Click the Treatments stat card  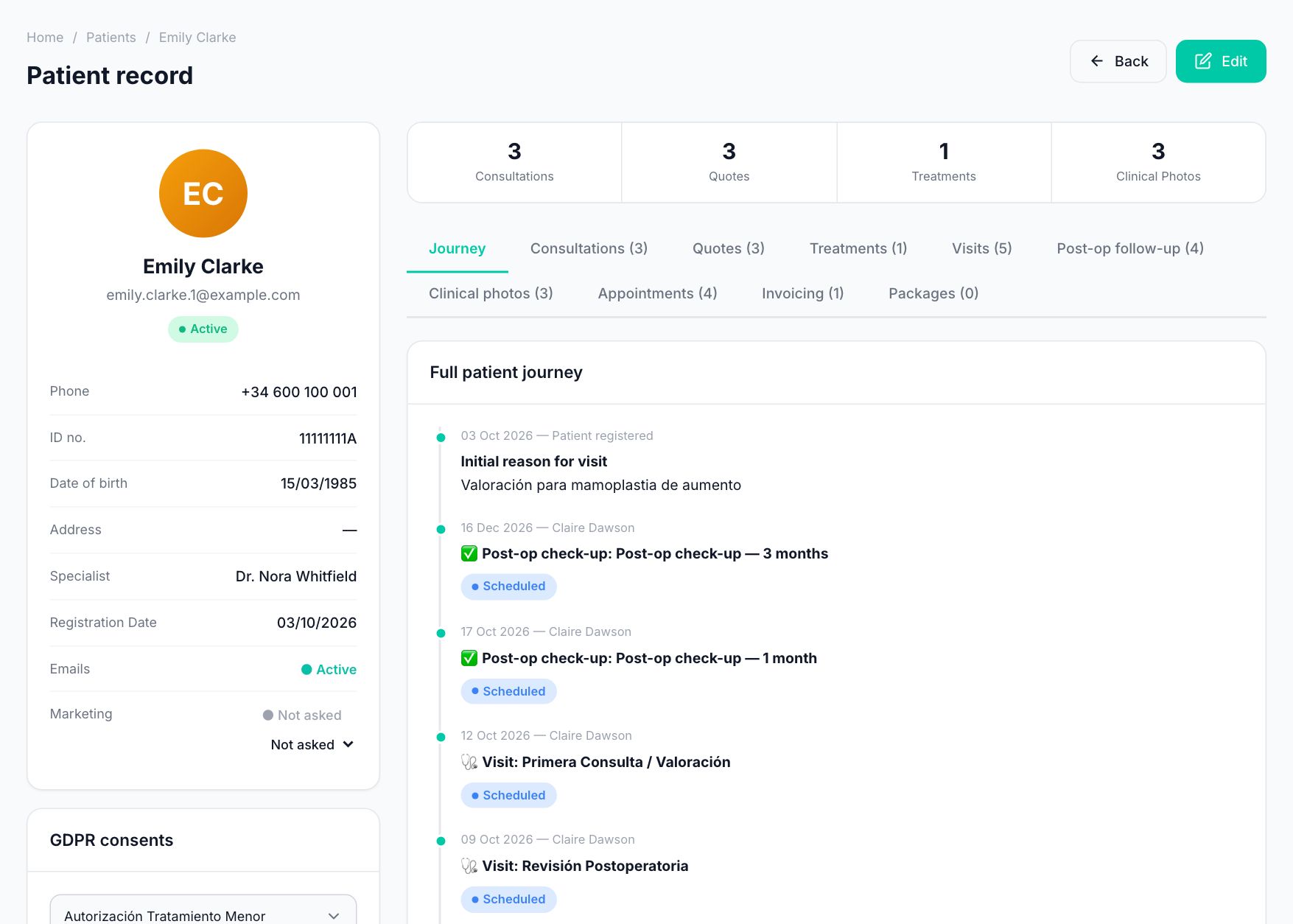[944, 163]
